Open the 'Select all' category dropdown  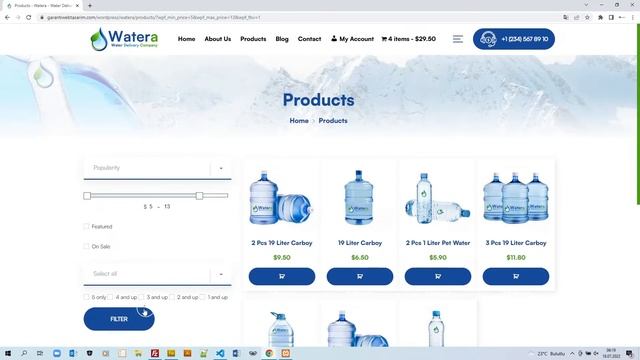[x=157, y=274]
